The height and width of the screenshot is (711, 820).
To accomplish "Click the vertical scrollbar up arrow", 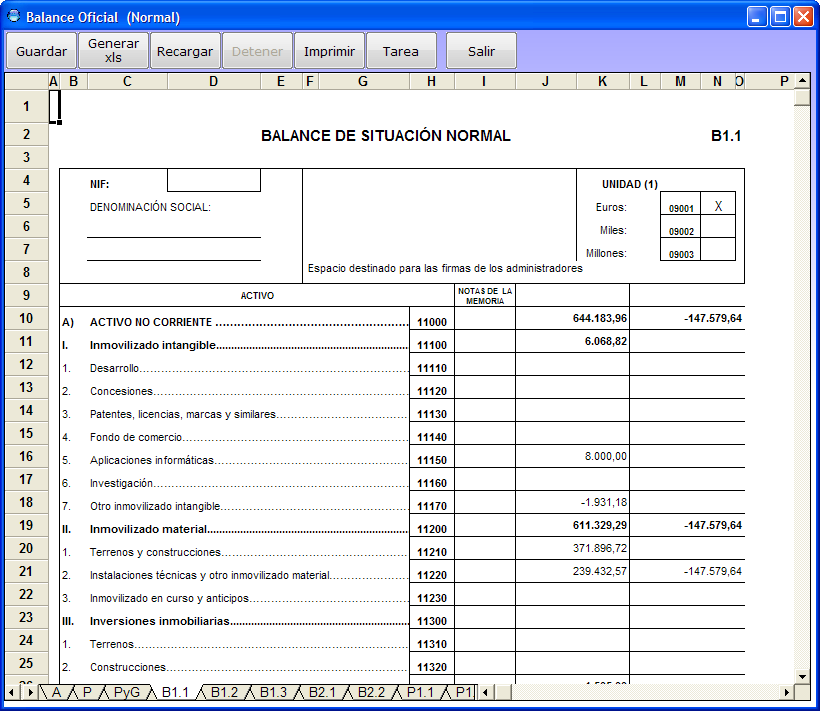I will pyautogui.click(x=802, y=81).
